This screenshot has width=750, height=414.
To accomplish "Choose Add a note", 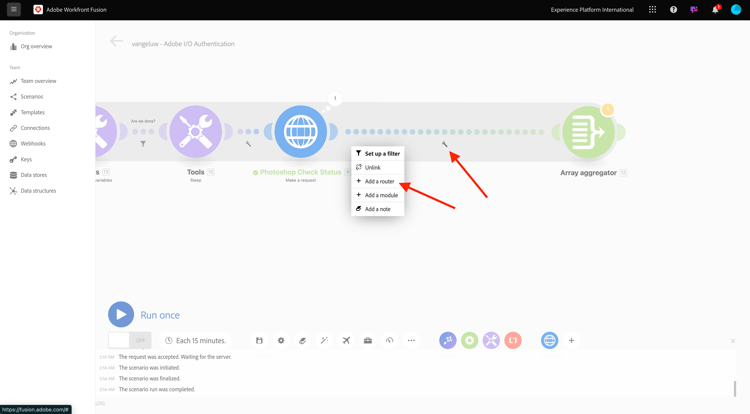I will click(x=378, y=209).
